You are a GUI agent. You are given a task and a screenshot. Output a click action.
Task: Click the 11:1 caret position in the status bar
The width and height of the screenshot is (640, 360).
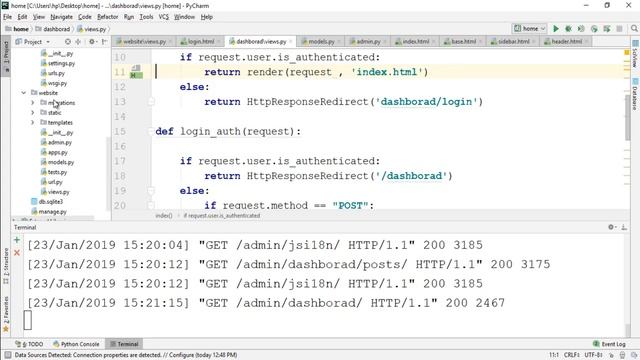554,355
